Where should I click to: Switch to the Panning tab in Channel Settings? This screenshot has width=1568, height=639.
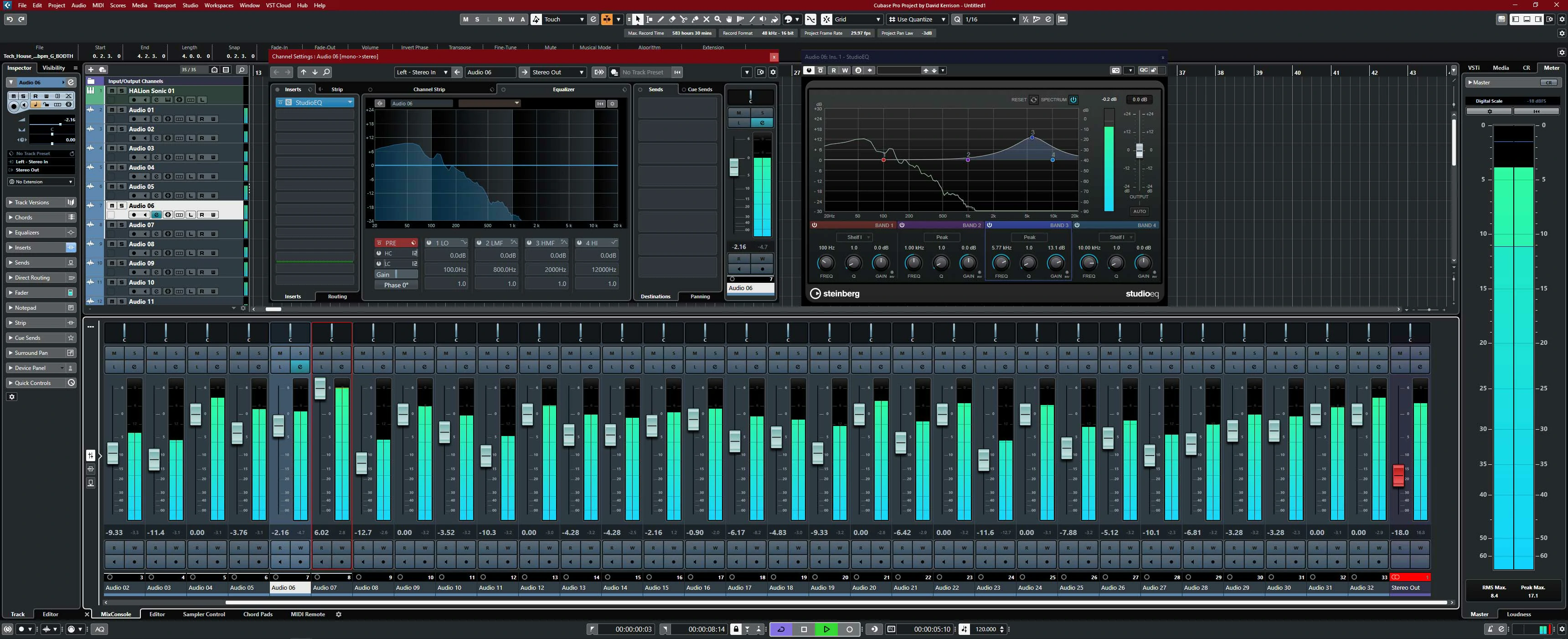click(700, 296)
